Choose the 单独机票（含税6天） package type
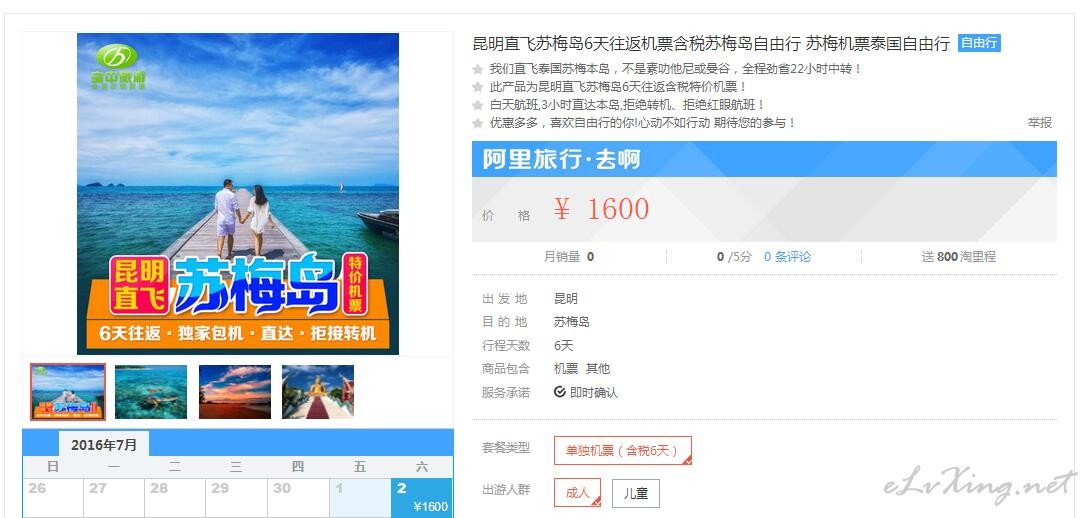The width and height of the screenshot is (1088, 518). coord(622,451)
